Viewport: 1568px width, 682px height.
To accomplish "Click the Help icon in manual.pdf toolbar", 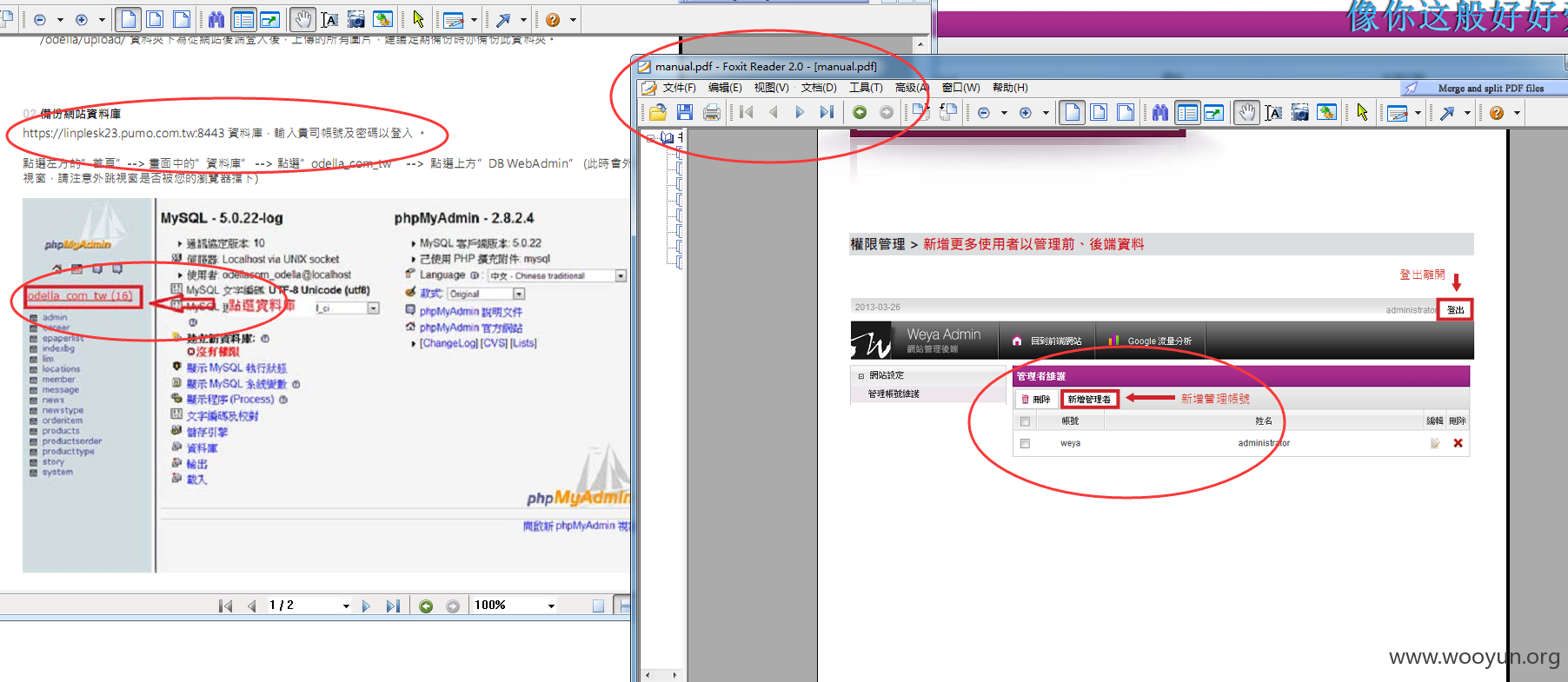I will click(x=1497, y=113).
